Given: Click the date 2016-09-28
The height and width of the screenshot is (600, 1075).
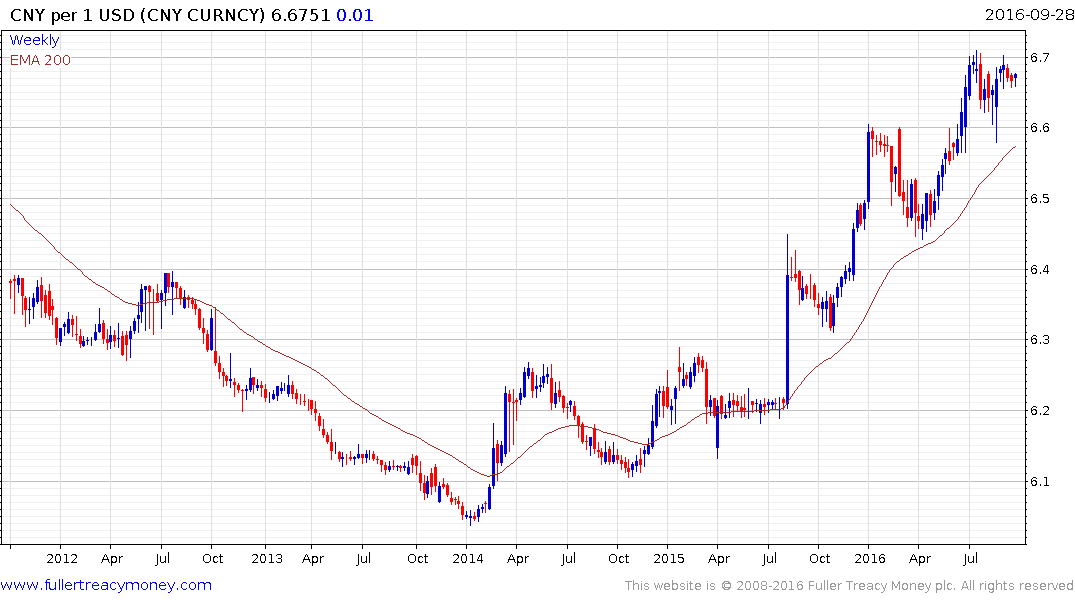Looking at the screenshot, I should tap(1029, 14).
